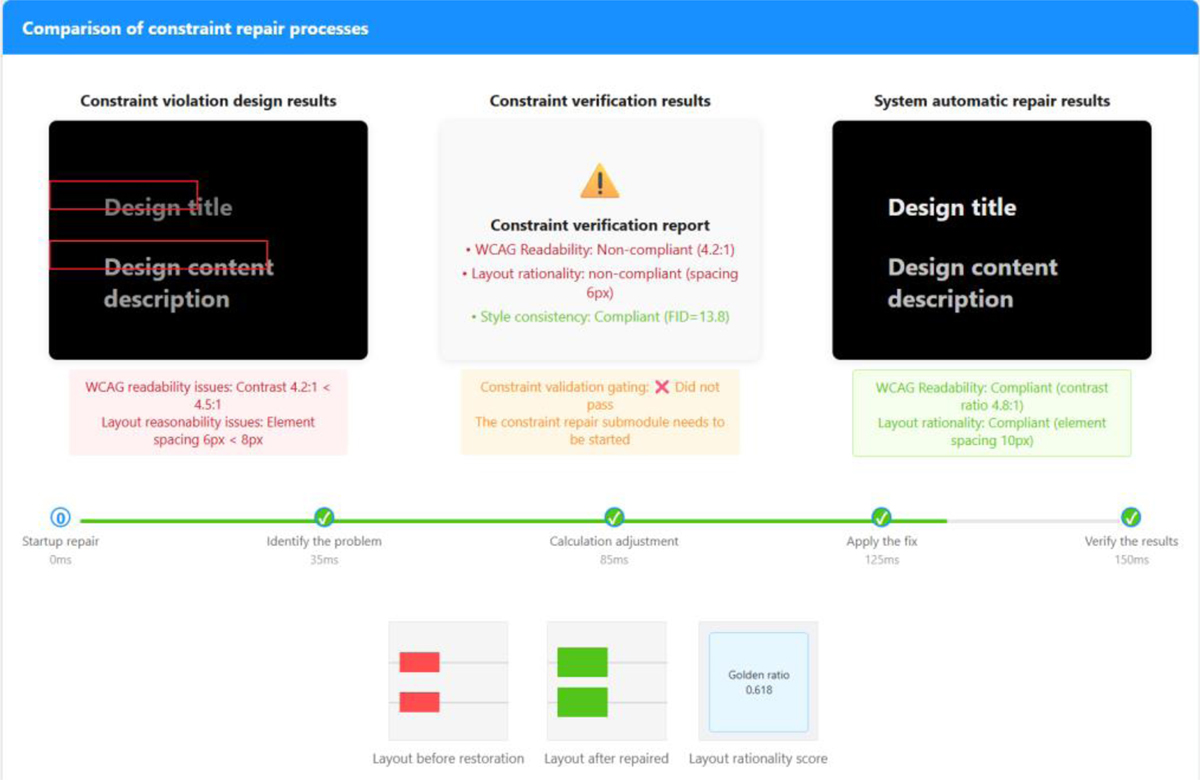Click the WCAG Readability non-compliant line
This screenshot has height=780, width=1200.
tap(600, 249)
